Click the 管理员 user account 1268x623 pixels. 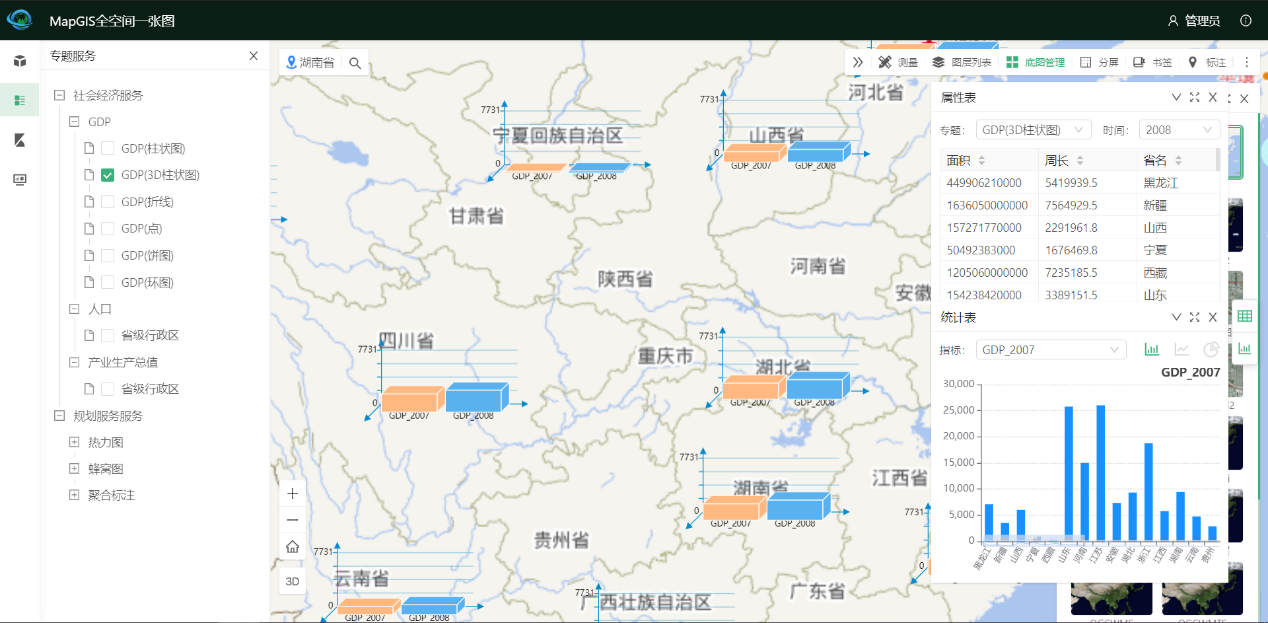(x=1194, y=20)
